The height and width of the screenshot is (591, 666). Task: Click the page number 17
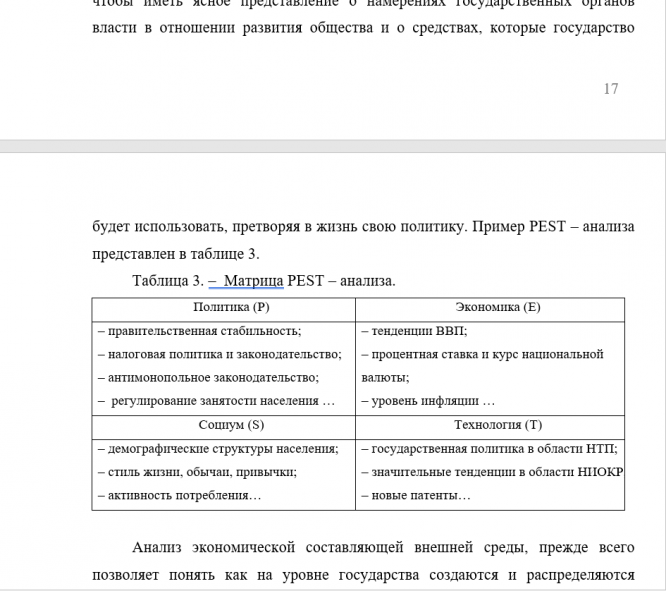[611, 89]
